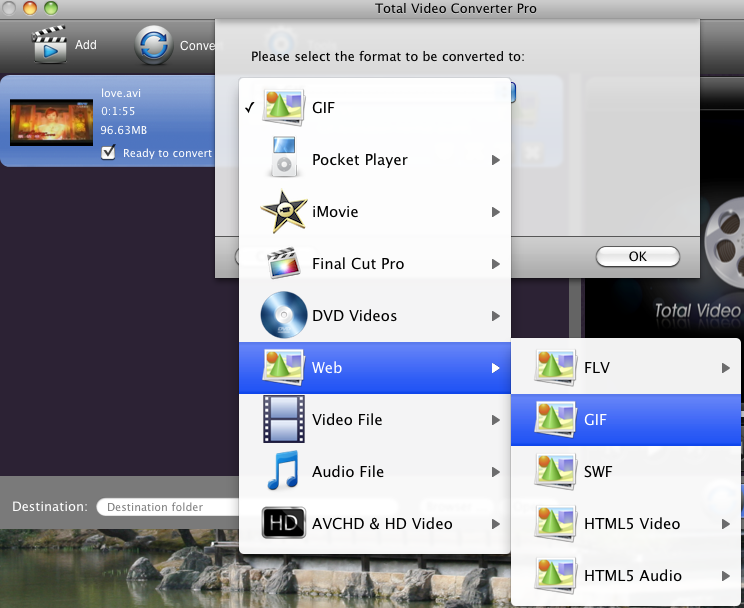Click the 0:1:55 duration text
This screenshot has width=744, height=608.
coord(118,111)
